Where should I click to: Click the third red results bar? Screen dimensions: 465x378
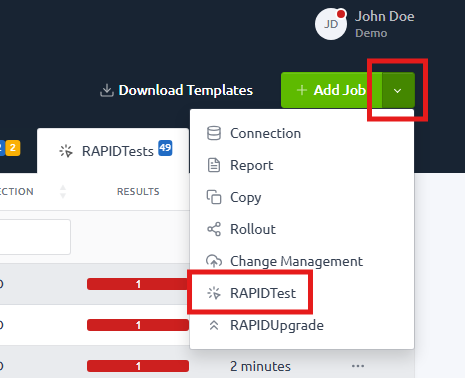click(138, 366)
